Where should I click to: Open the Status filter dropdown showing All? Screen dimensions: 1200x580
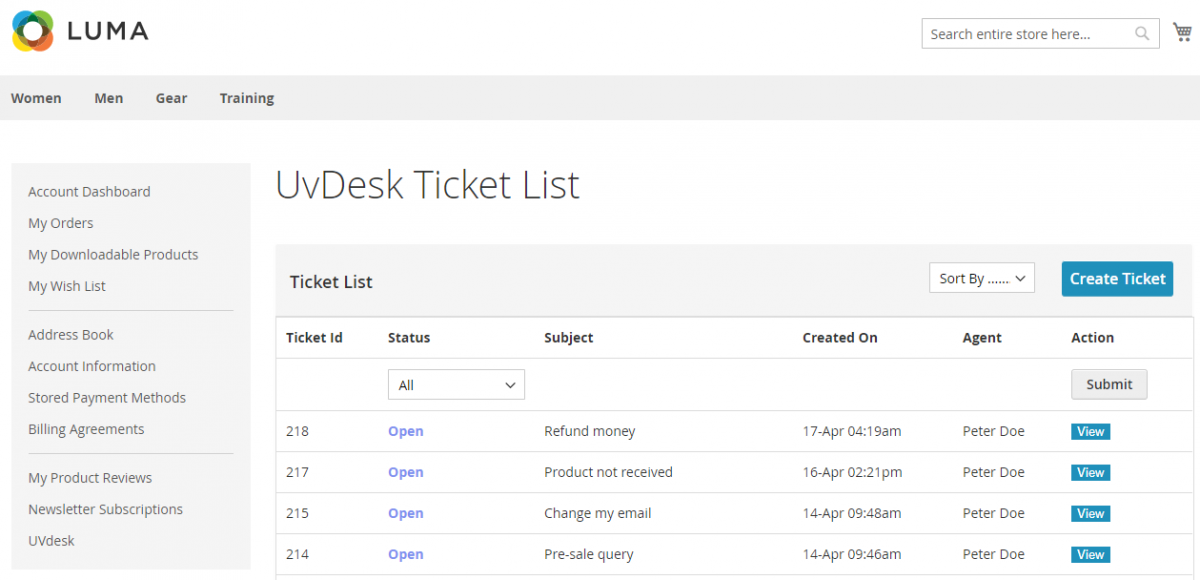click(x=455, y=384)
